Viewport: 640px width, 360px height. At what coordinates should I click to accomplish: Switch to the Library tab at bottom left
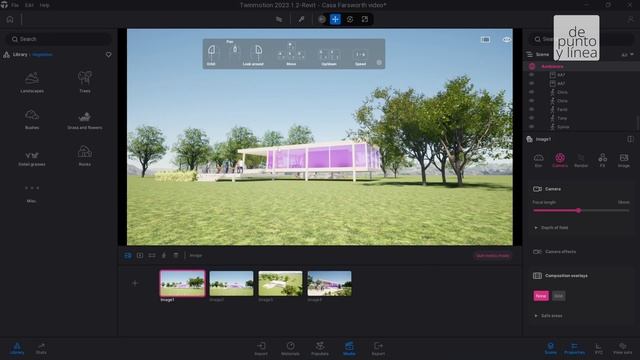pyautogui.click(x=17, y=349)
